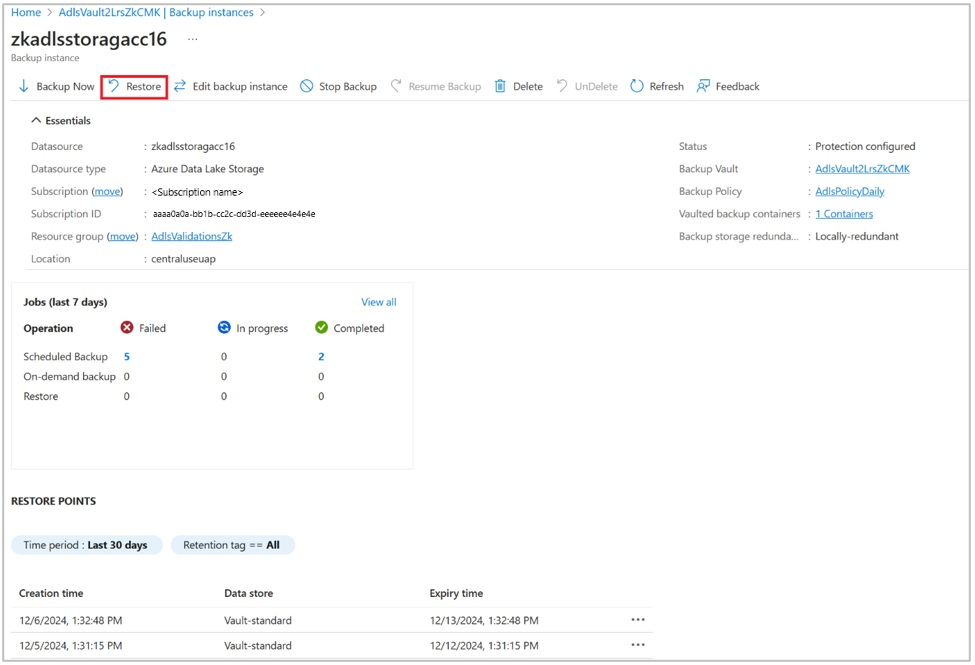Open the 5 failed Scheduled Backup jobs

click(x=127, y=356)
